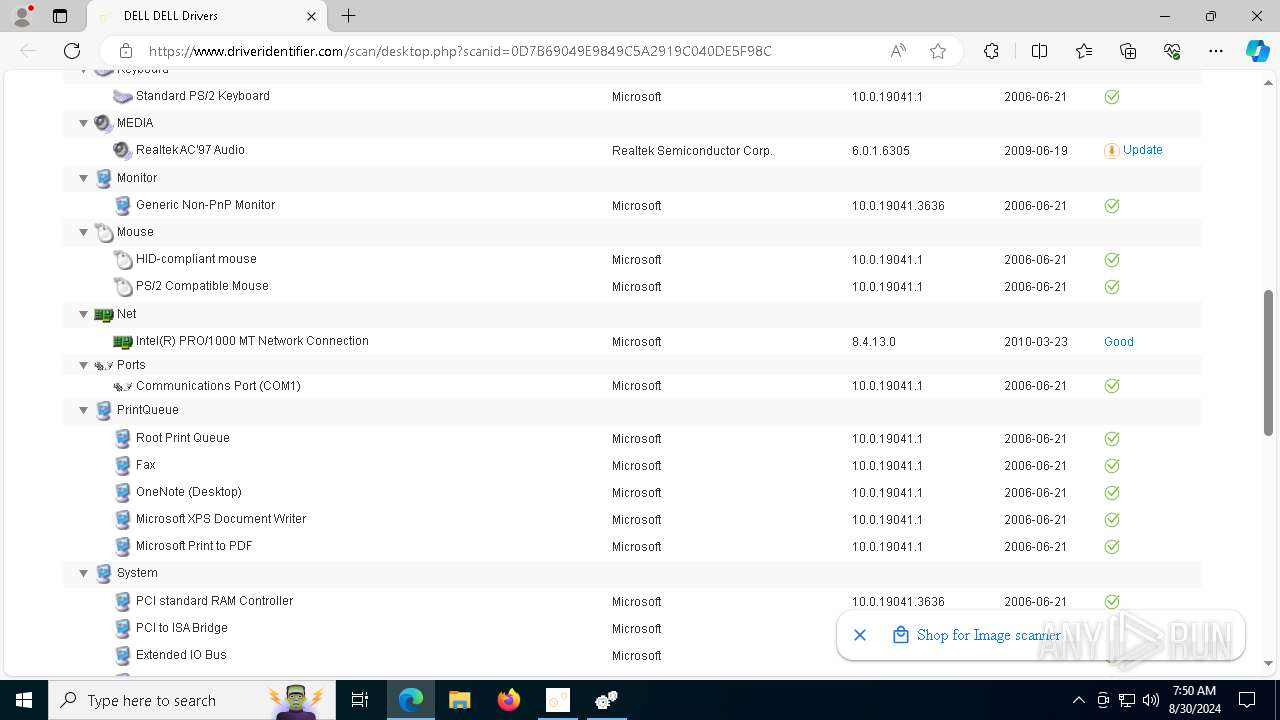
Task: Click the Realtek AC'97 Audio speaker icon
Action: pyautogui.click(x=123, y=150)
